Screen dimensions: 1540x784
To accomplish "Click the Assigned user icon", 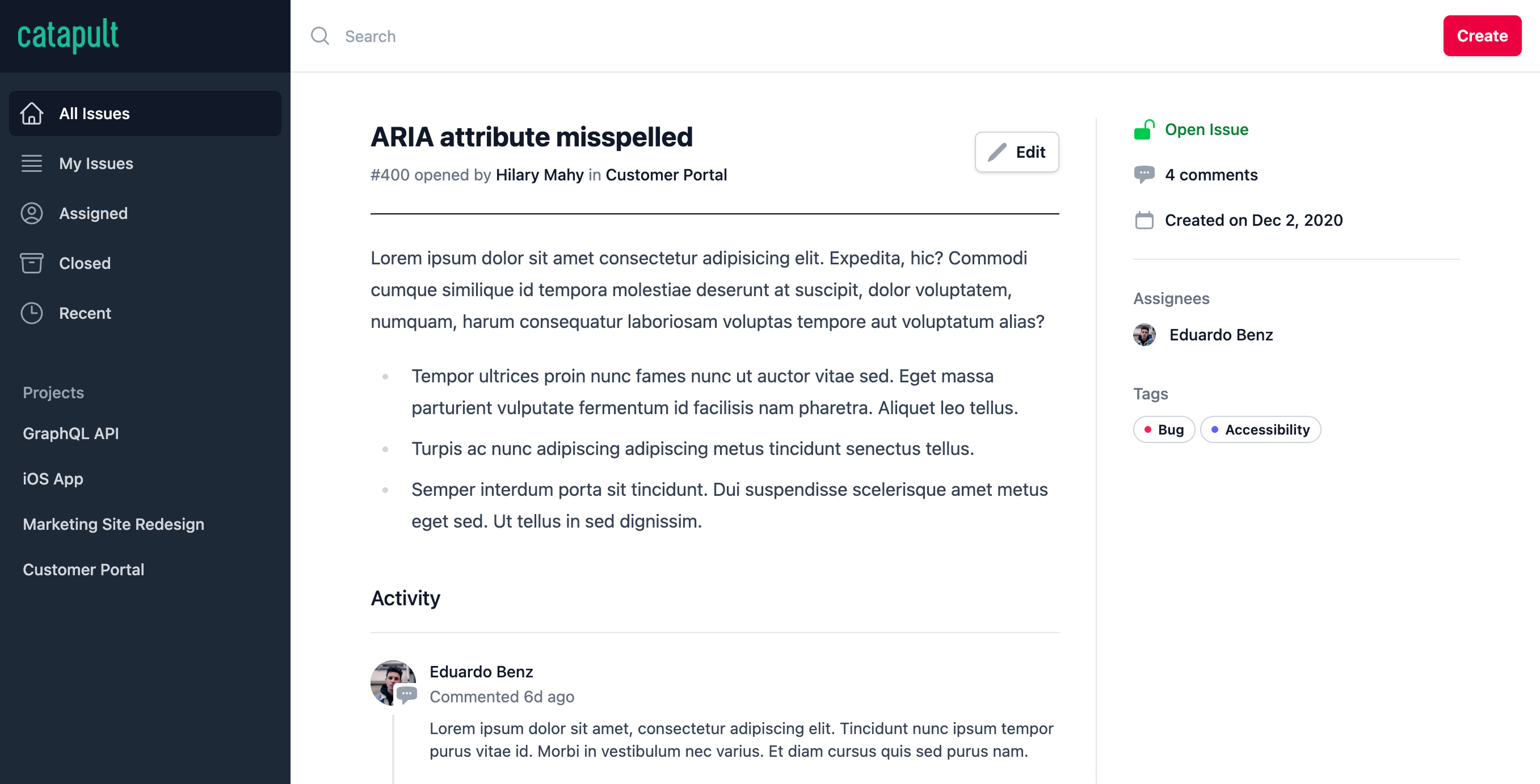I will pyautogui.click(x=32, y=213).
